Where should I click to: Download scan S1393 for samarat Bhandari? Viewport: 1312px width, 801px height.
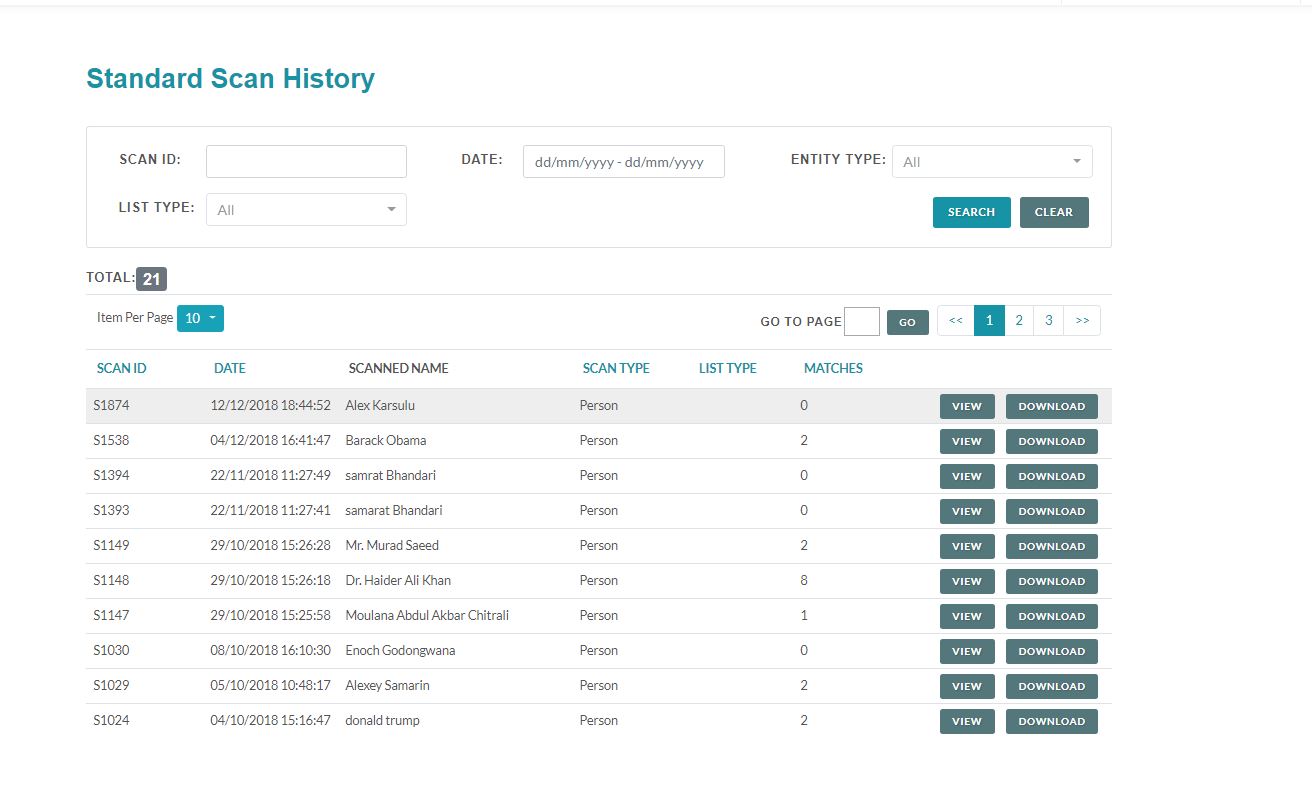pos(1051,511)
